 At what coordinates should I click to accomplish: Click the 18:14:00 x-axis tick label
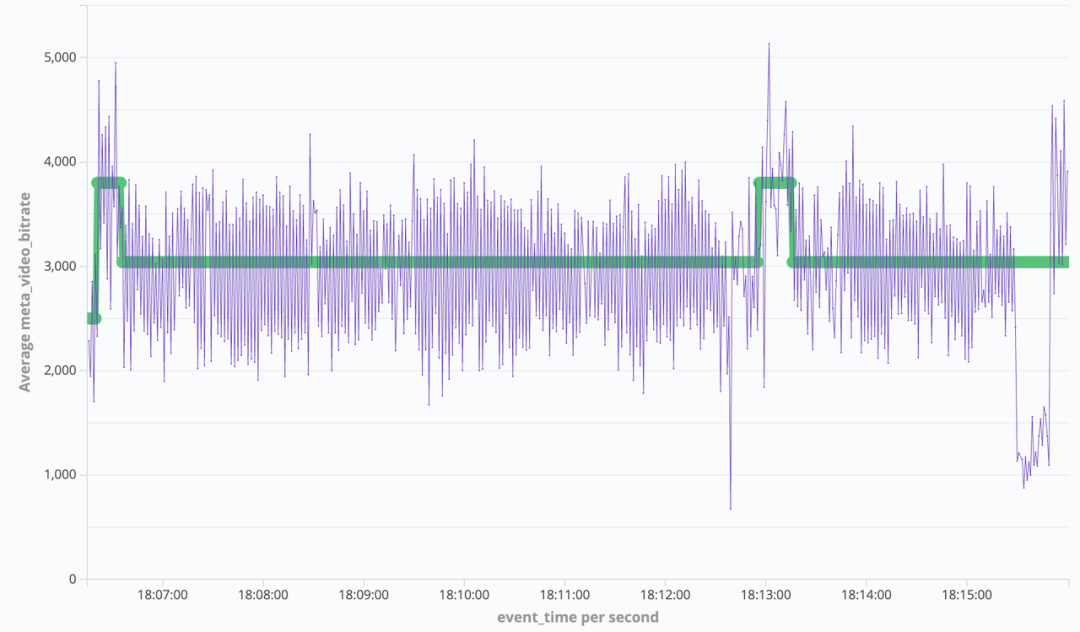pos(866,594)
